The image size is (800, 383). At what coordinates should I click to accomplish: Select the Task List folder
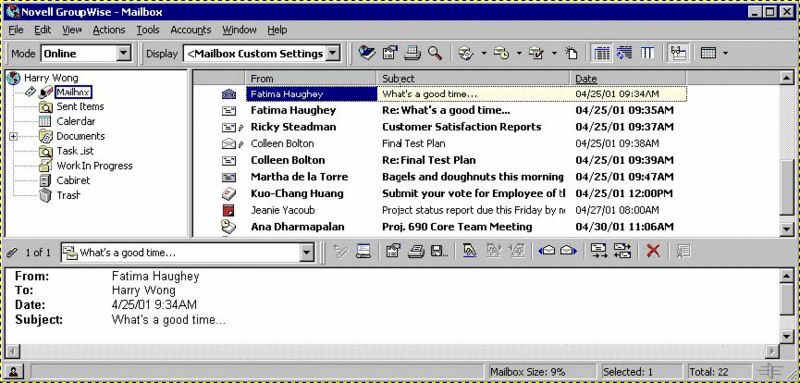(75, 151)
